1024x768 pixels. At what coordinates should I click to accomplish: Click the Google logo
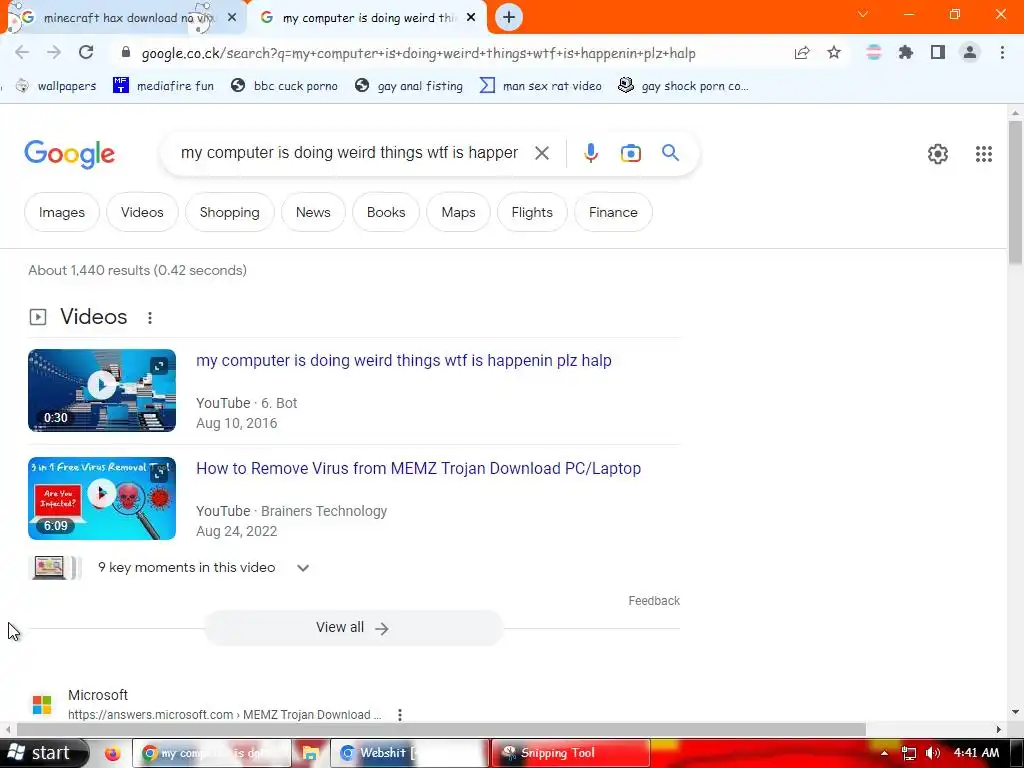tap(69, 154)
